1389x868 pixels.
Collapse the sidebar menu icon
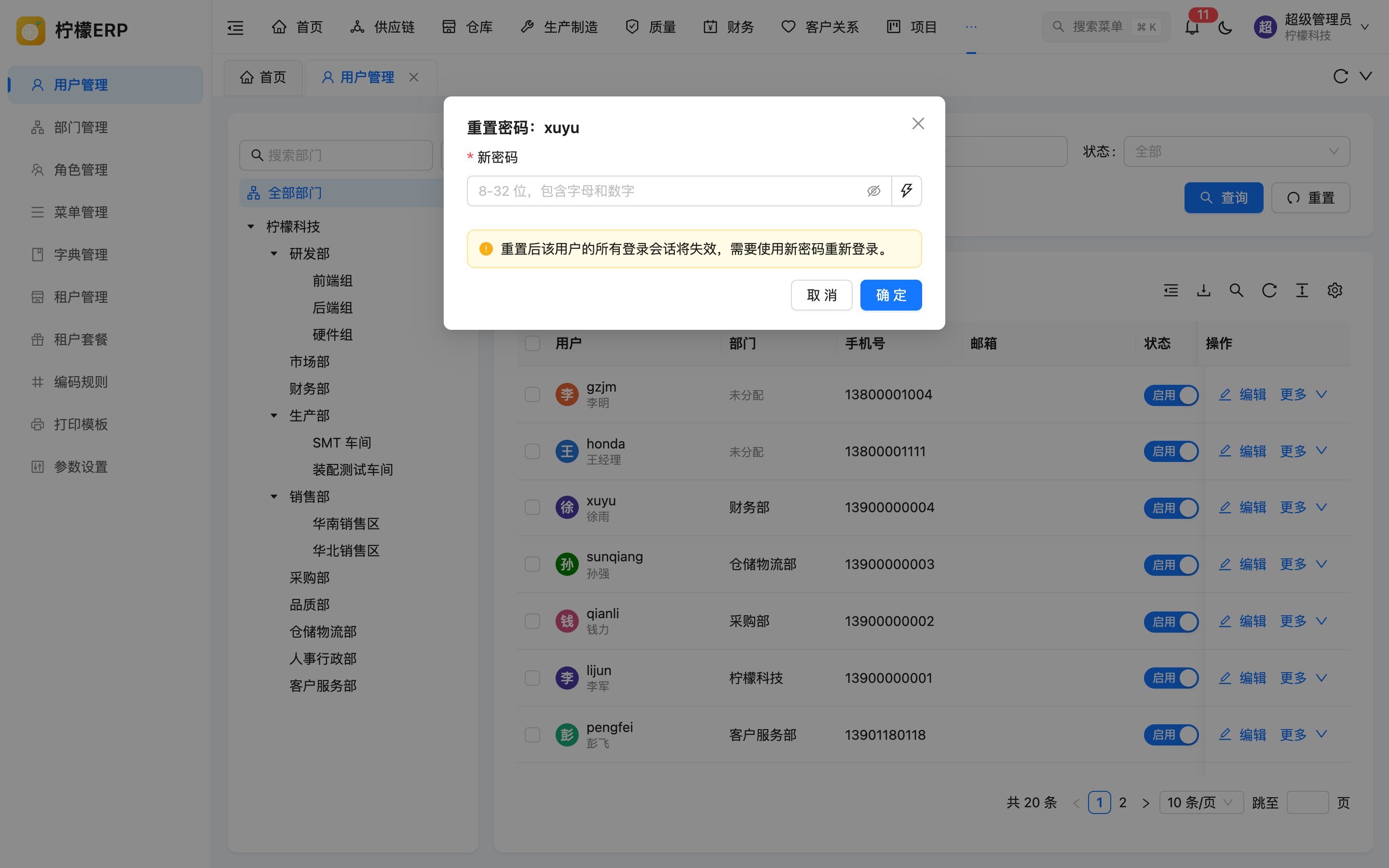[x=235, y=27]
